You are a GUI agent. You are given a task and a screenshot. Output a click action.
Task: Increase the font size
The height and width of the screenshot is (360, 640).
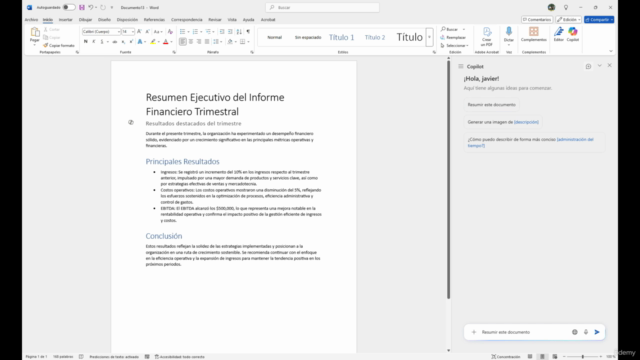(139, 31)
